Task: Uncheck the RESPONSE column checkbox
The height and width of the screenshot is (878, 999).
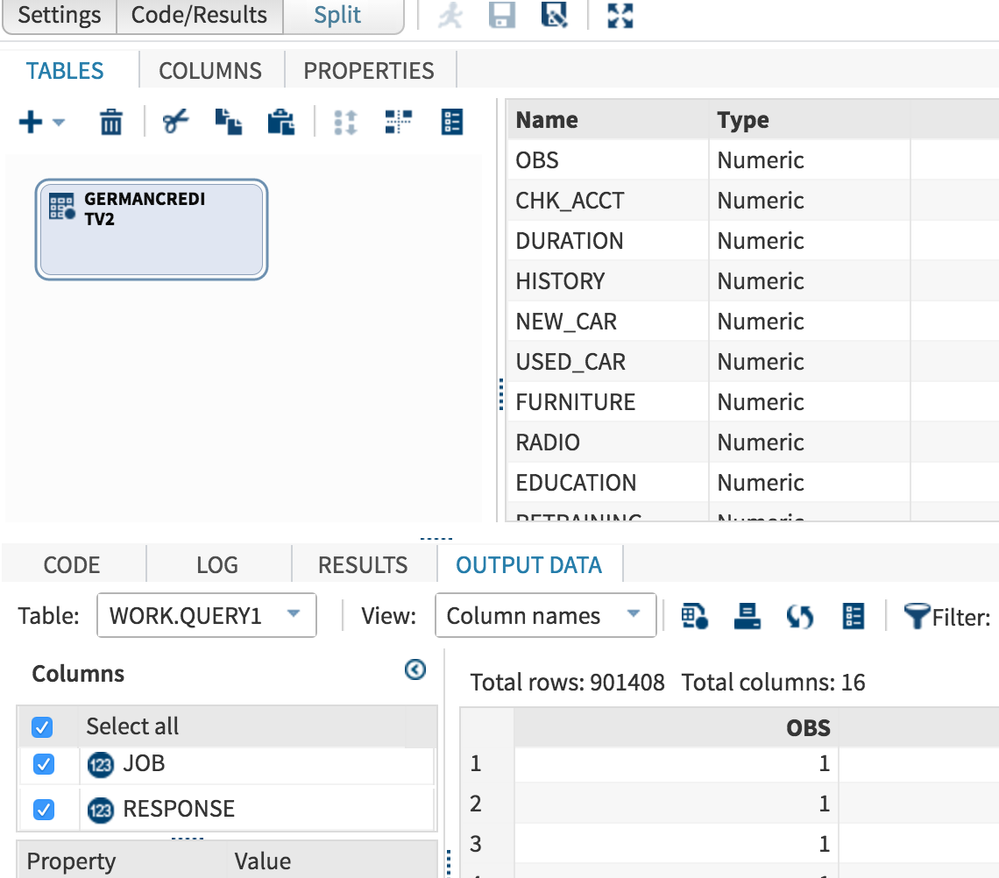Action: pyautogui.click(x=43, y=809)
